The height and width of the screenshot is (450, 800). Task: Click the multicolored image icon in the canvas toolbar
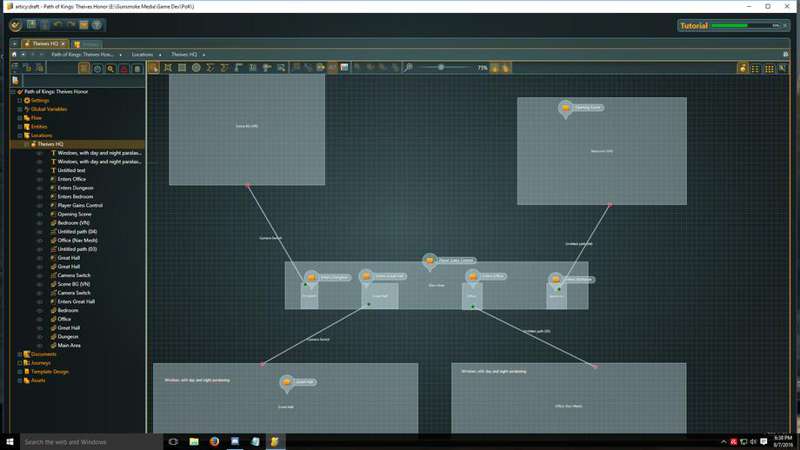click(344, 67)
